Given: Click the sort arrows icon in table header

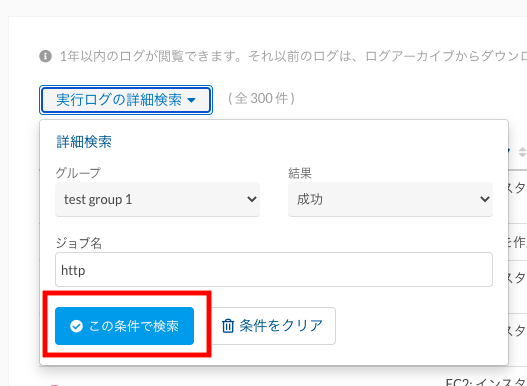Looking at the screenshot, I should [522, 152].
